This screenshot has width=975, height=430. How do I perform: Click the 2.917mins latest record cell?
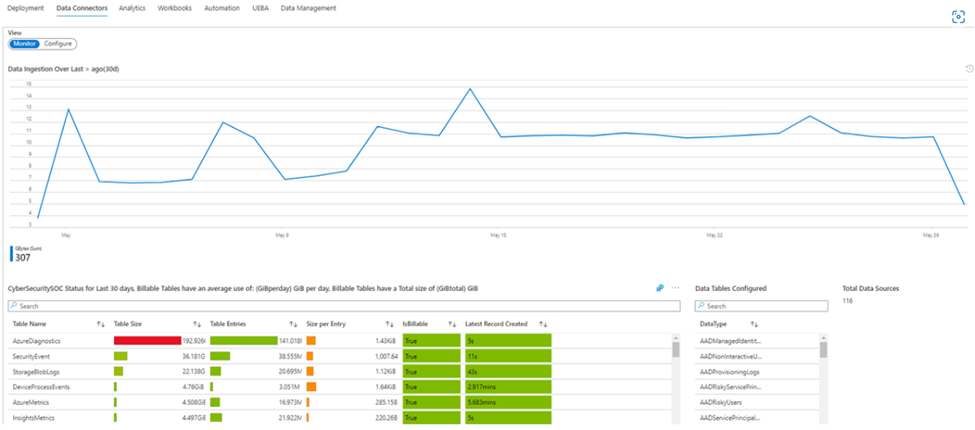coord(508,387)
